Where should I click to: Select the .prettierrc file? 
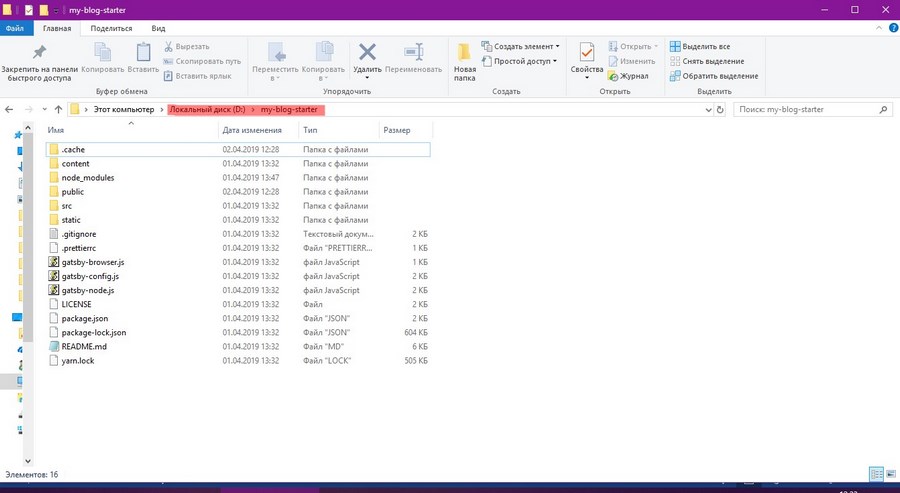[238, 248]
